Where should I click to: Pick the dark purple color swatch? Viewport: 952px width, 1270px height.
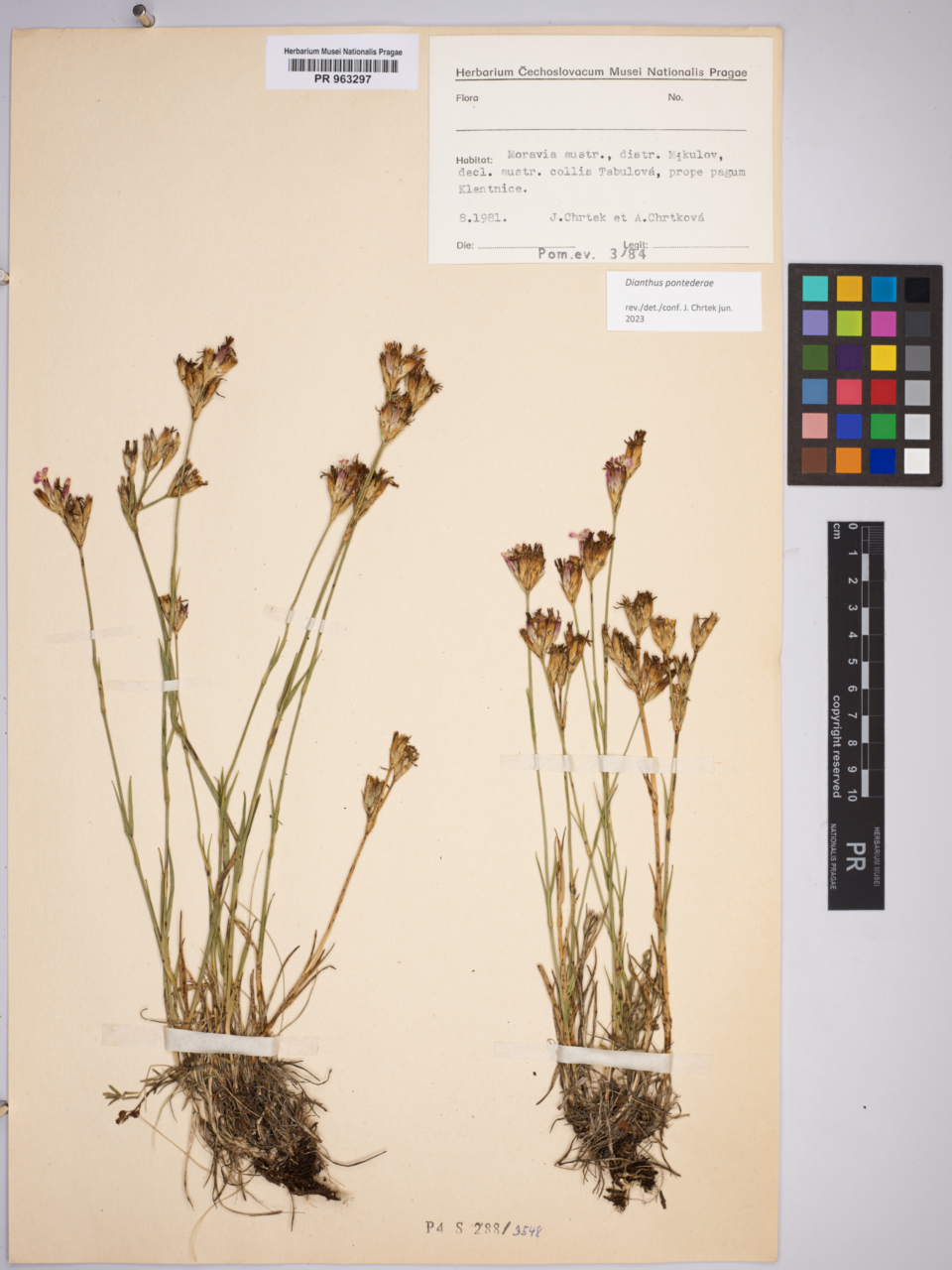[x=849, y=357]
